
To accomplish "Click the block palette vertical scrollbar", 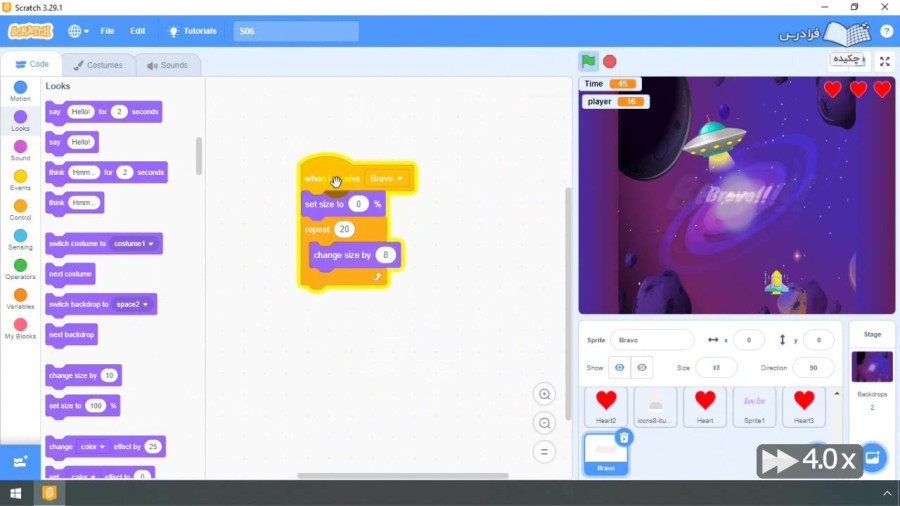I will (199, 155).
